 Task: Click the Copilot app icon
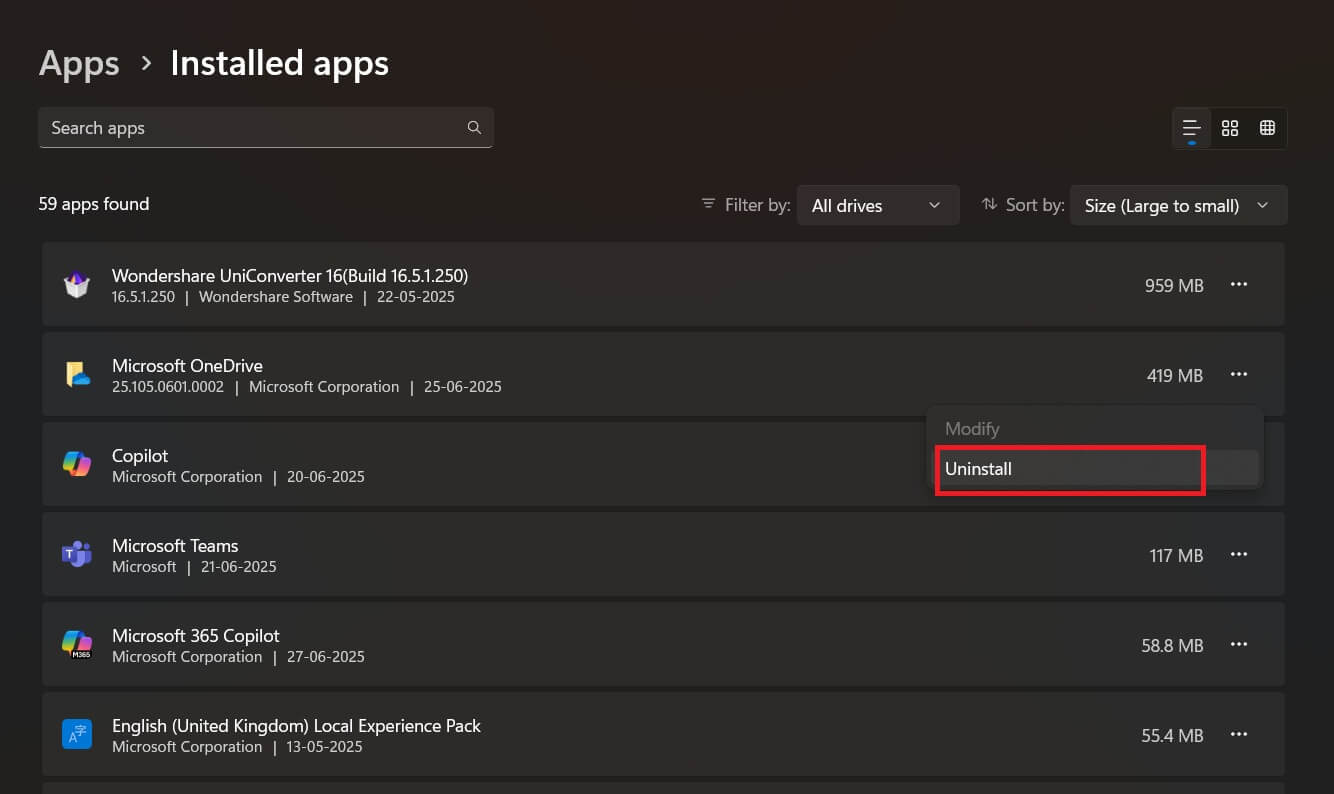pos(77,464)
